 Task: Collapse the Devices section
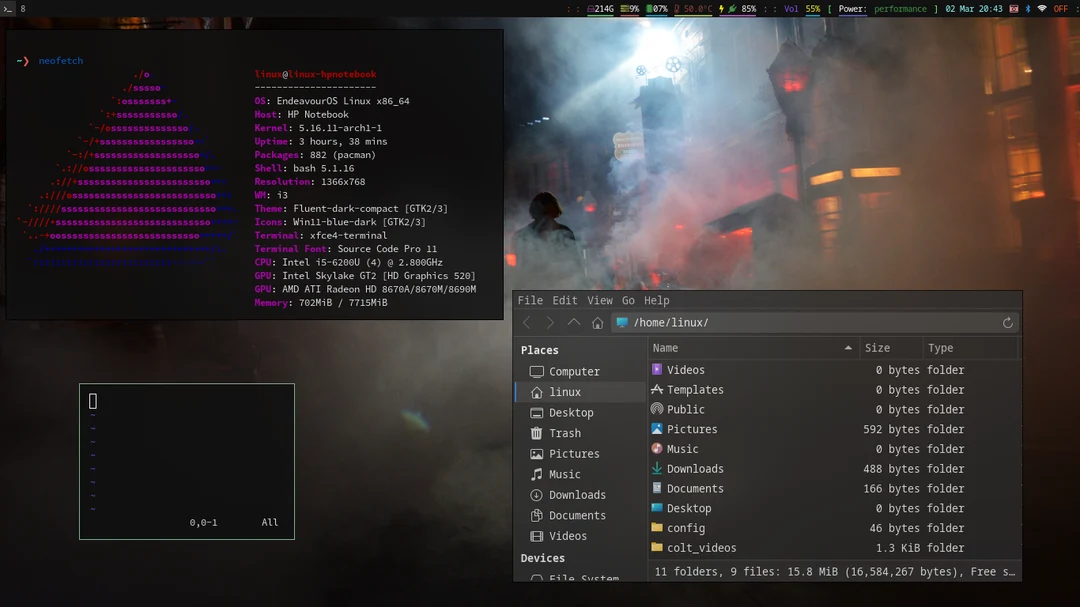pyautogui.click(x=543, y=558)
